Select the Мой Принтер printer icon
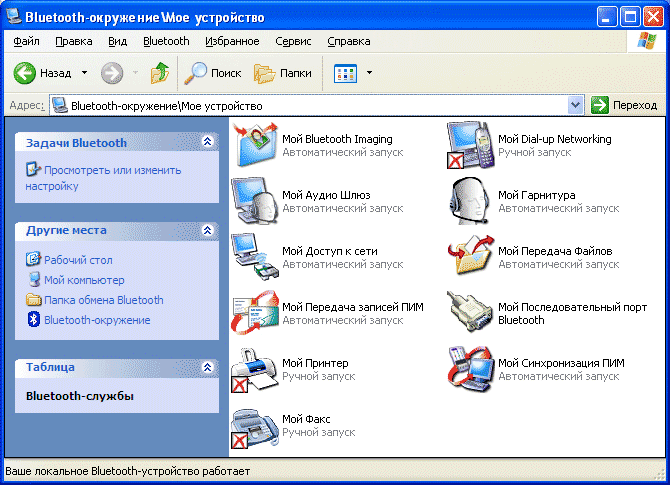Screen dimensions: 670x485 (255, 370)
